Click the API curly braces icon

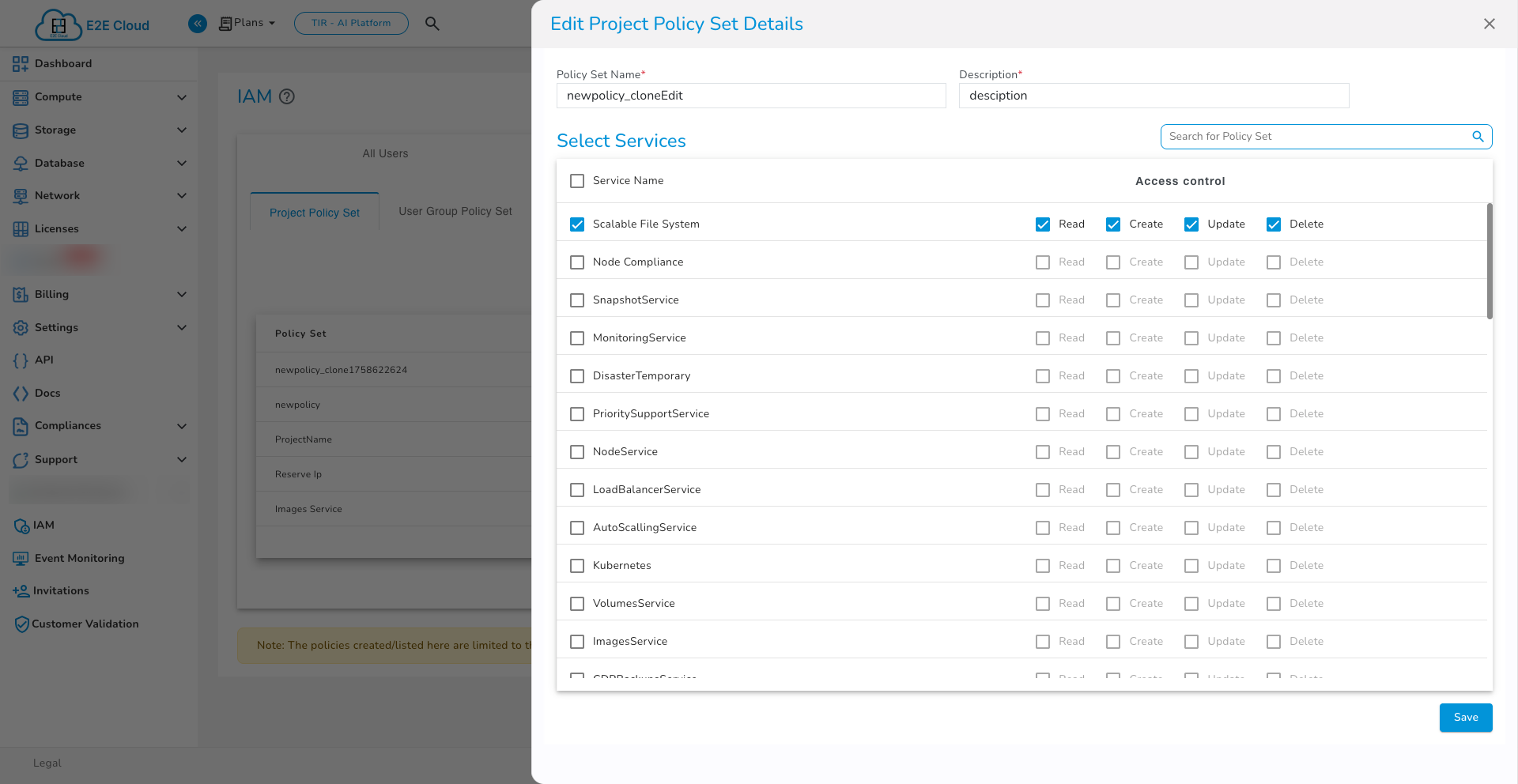click(x=21, y=360)
